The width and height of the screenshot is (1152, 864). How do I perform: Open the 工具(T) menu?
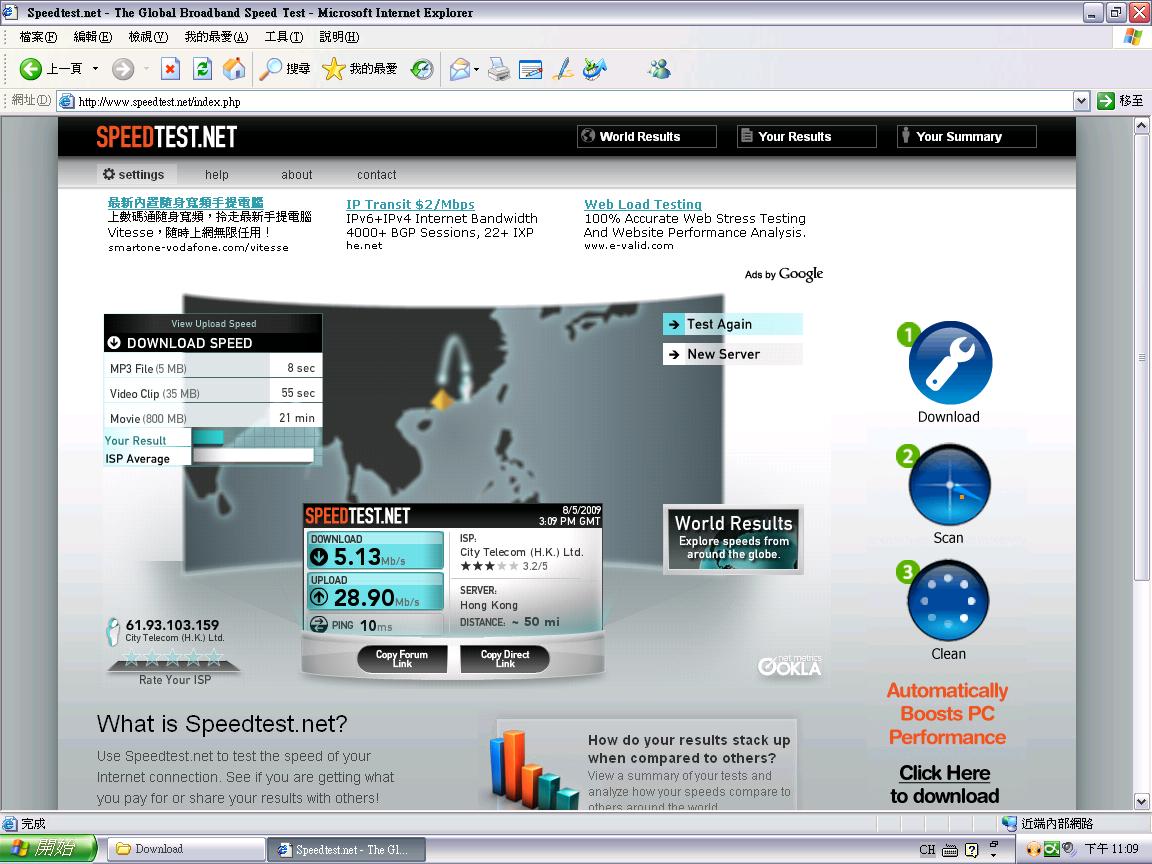[x=284, y=37]
